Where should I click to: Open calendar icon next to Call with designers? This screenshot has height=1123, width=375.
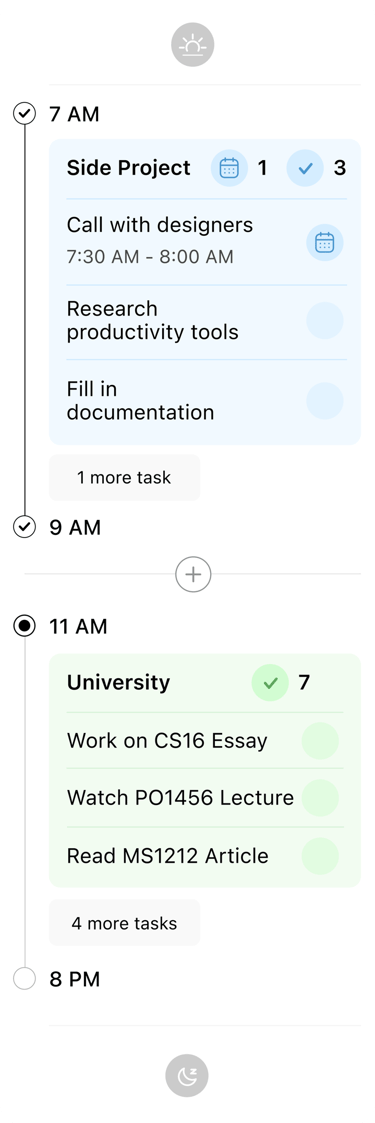coord(325,242)
